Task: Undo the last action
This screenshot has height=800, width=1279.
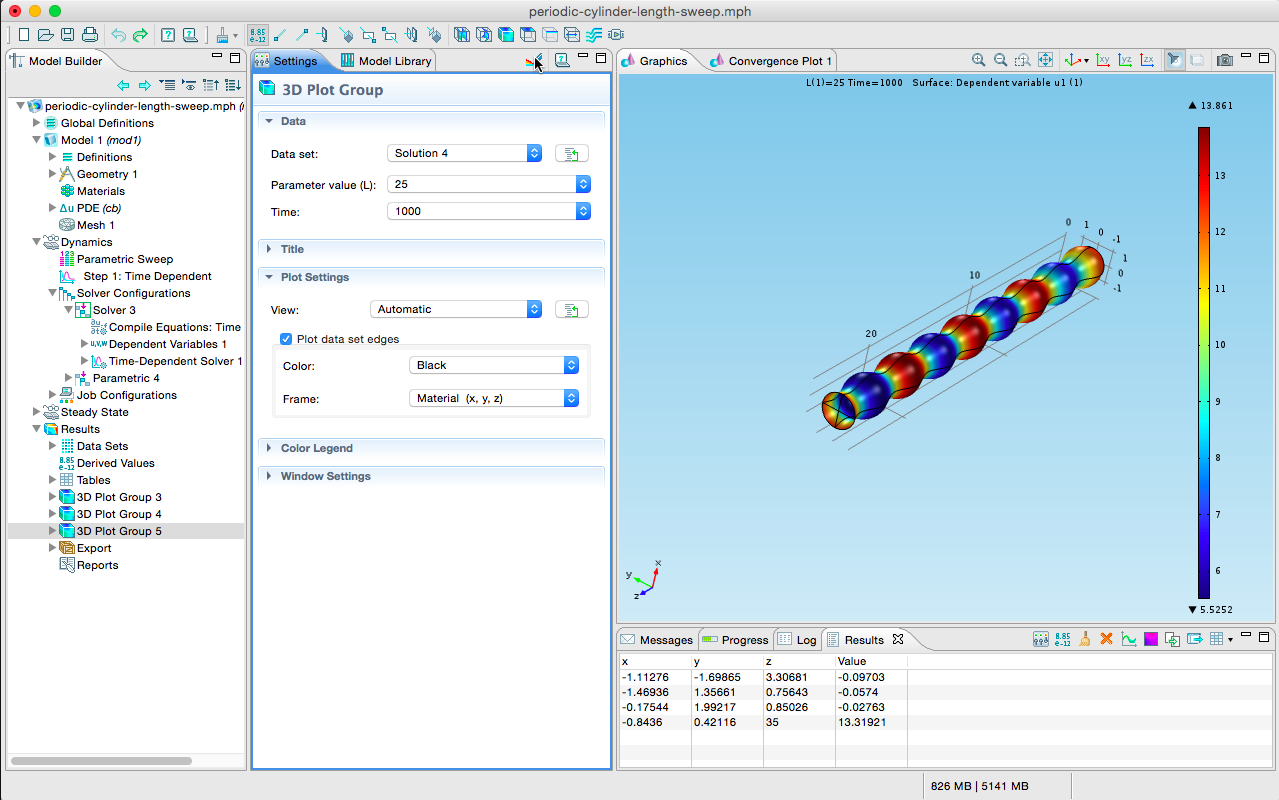Action: 118,35
